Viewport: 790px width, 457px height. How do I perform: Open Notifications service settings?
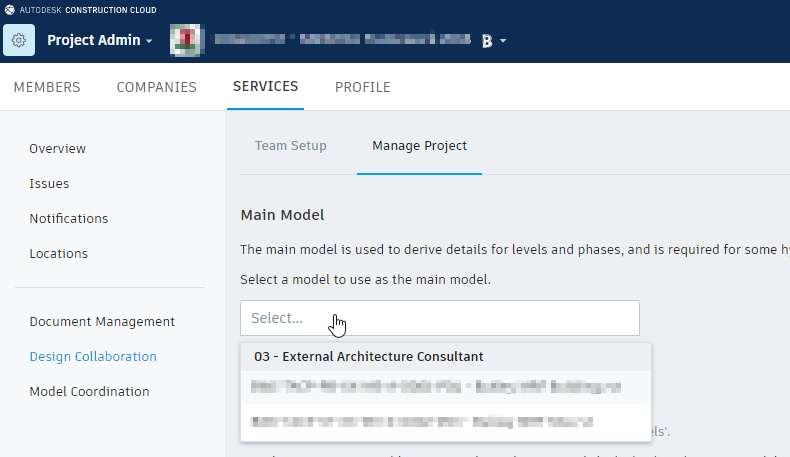pos(69,219)
